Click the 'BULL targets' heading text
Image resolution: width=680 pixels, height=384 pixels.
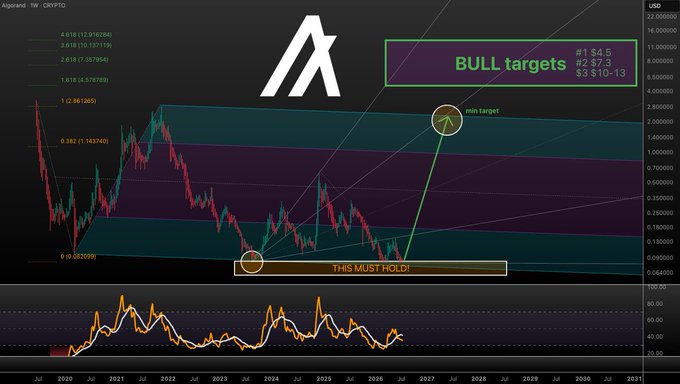pyautogui.click(x=510, y=64)
